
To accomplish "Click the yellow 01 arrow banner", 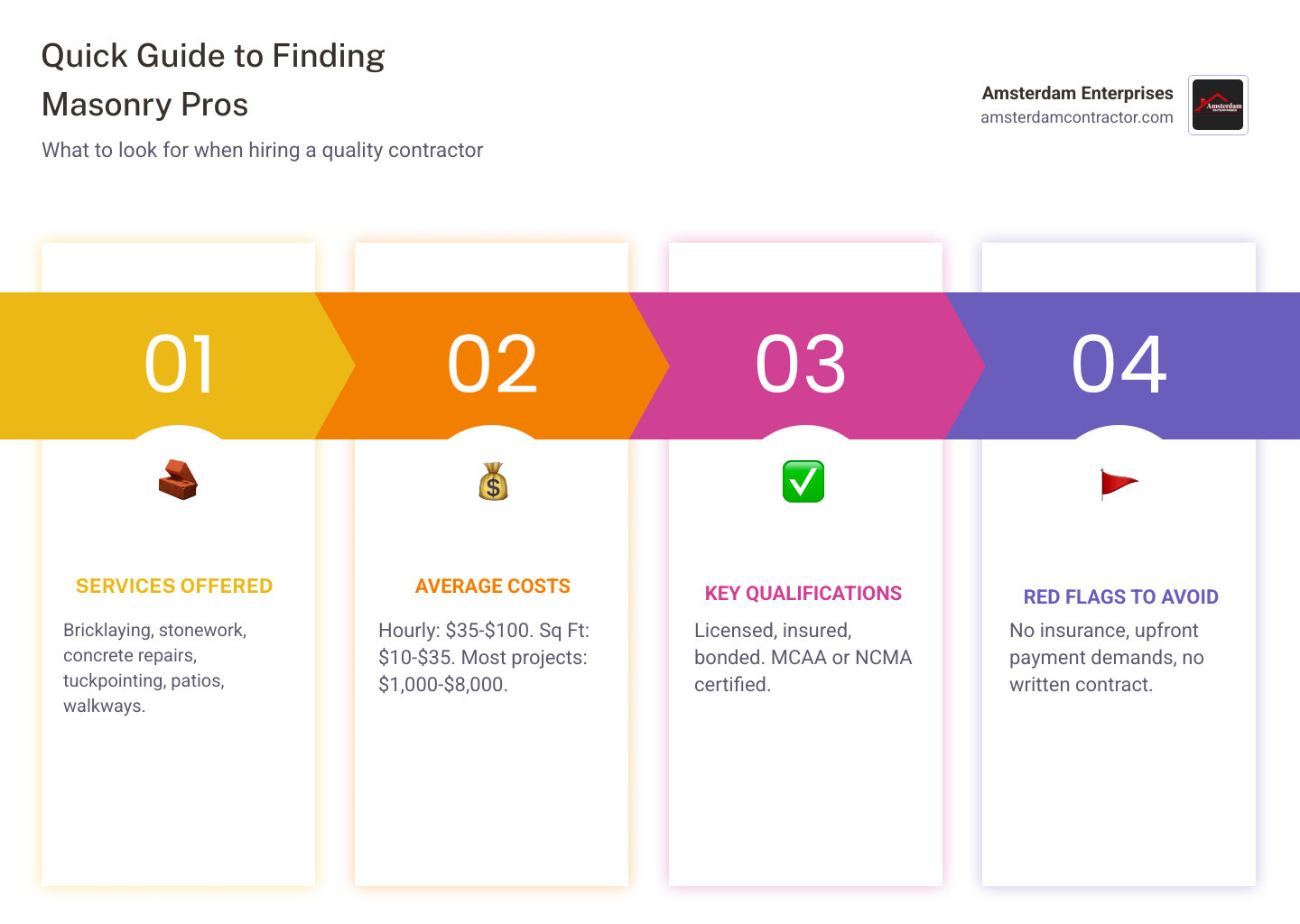I will (x=179, y=365).
